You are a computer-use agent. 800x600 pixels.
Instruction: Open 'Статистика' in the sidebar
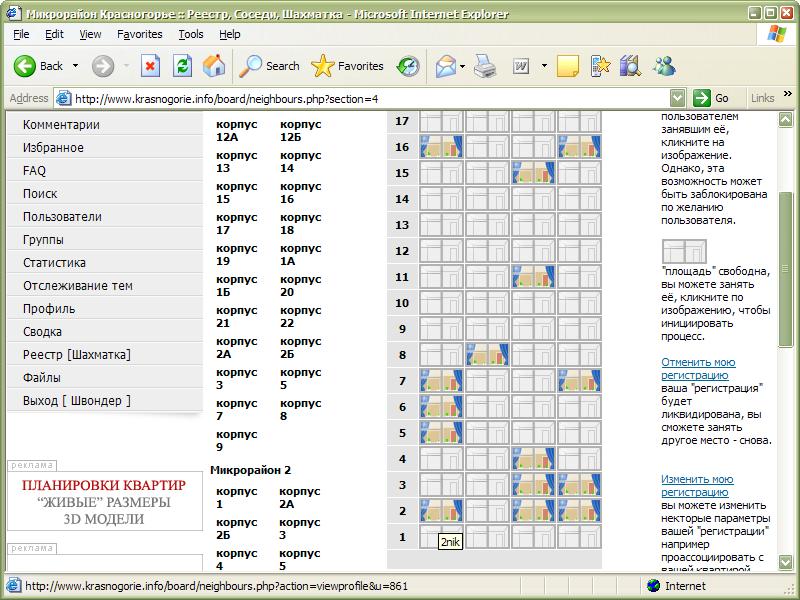point(105,262)
